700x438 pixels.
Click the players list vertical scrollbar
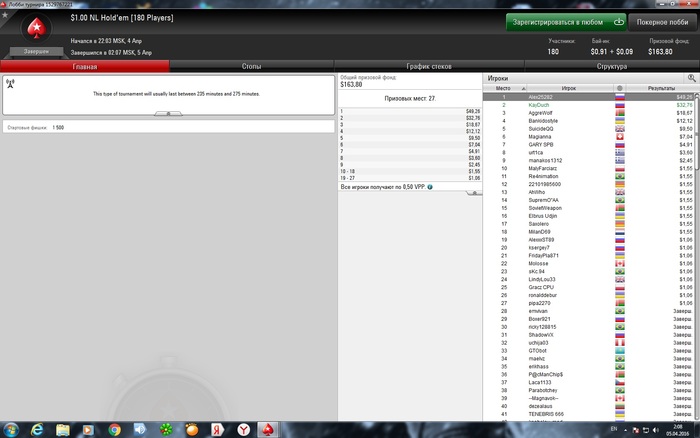[697, 257]
